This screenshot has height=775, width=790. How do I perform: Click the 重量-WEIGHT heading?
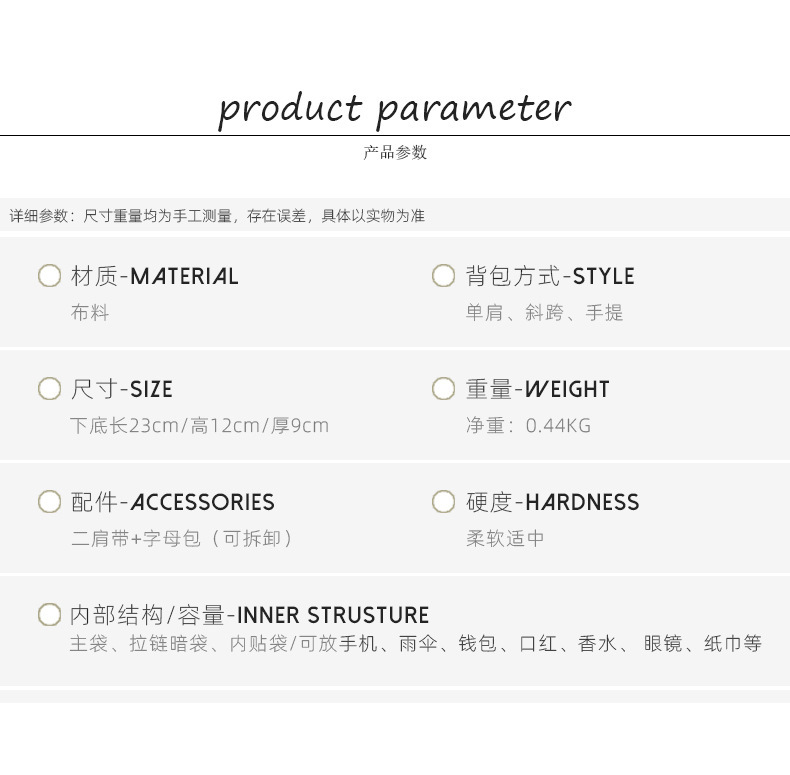[x=537, y=389]
